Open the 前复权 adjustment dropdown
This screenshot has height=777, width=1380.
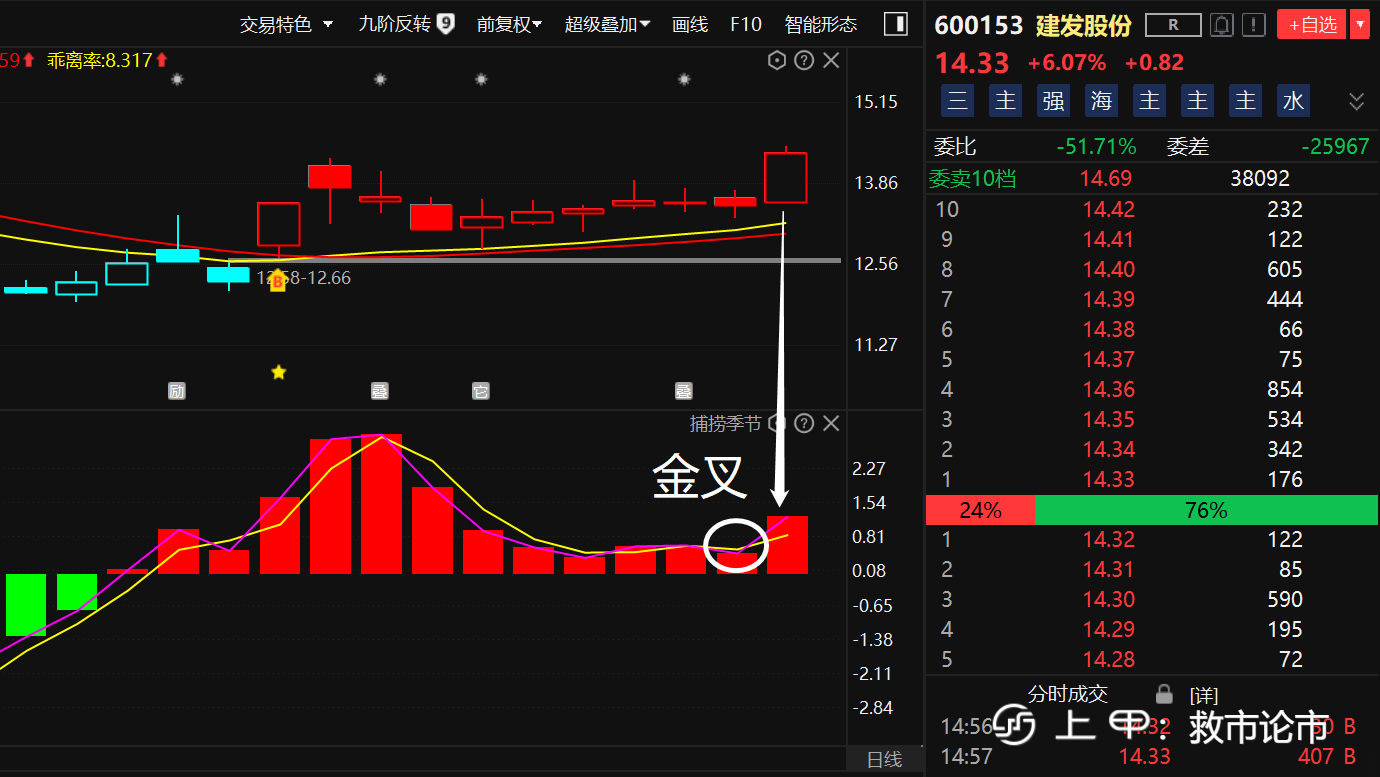pos(509,24)
